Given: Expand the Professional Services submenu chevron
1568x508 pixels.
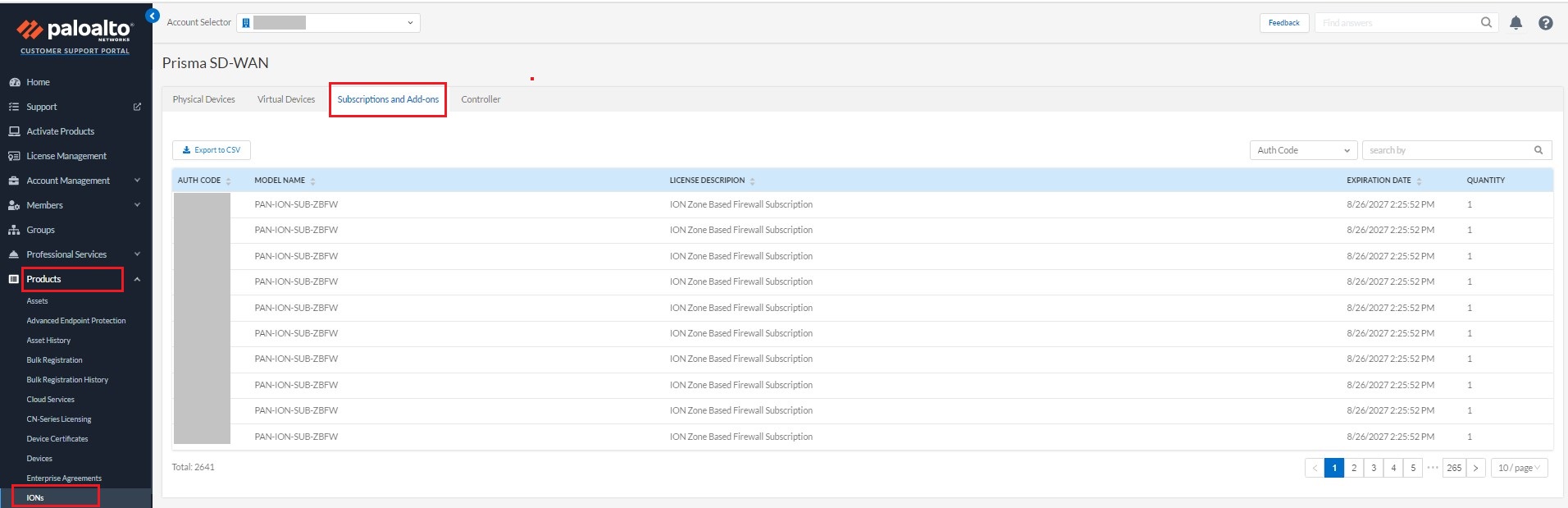Looking at the screenshot, I should tap(137, 254).
